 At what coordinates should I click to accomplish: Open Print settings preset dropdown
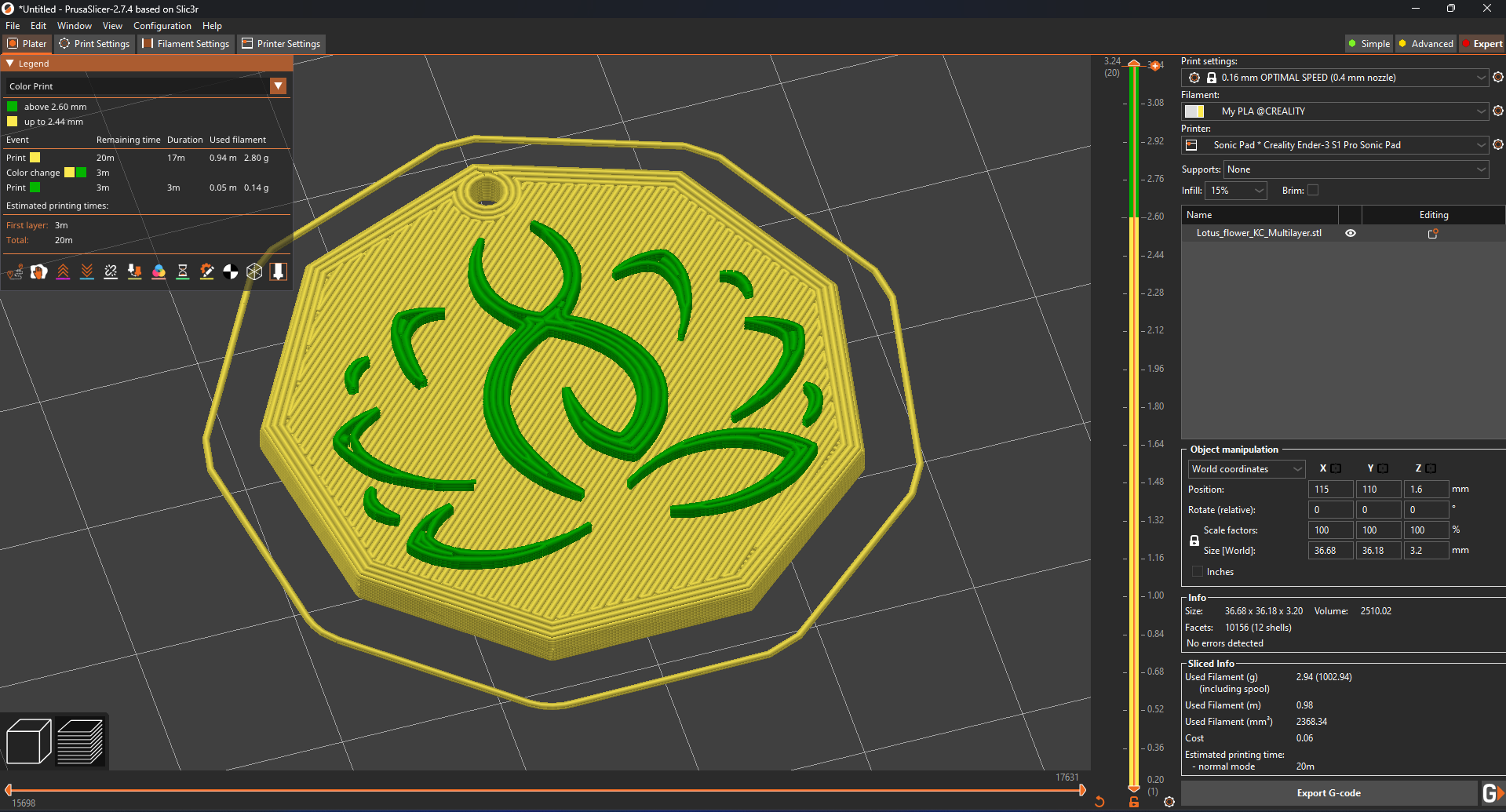pos(1334,78)
